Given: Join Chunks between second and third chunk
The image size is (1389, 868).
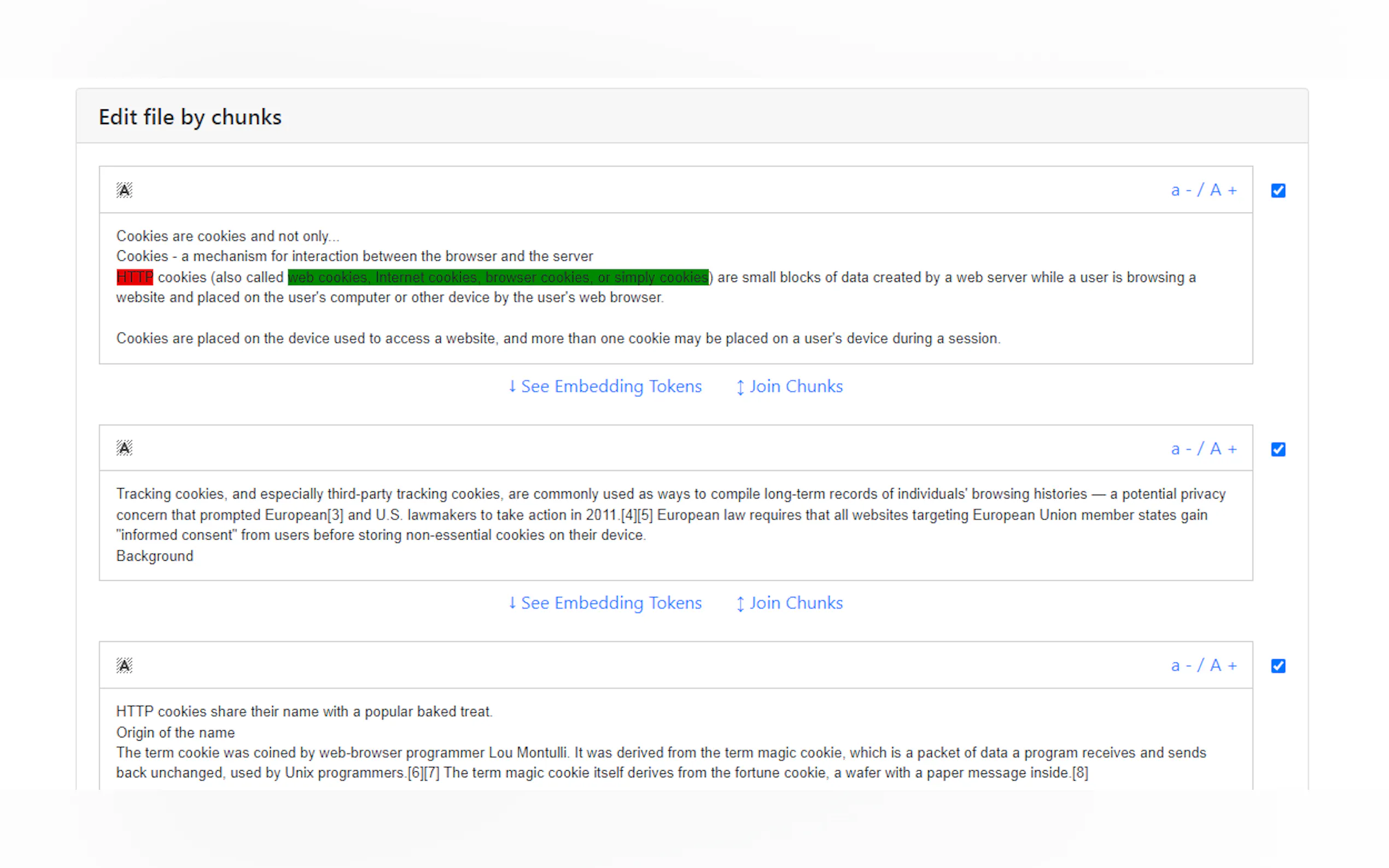Looking at the screenshot, I should (790, 603).
